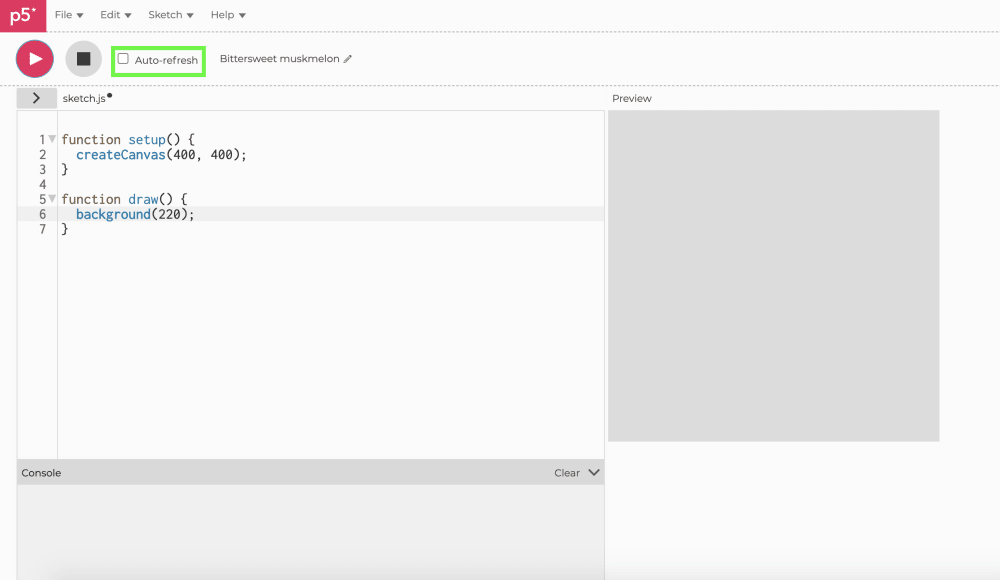Click inside the empty console output area
1000x580 pixels.
[x=311, y=532]
